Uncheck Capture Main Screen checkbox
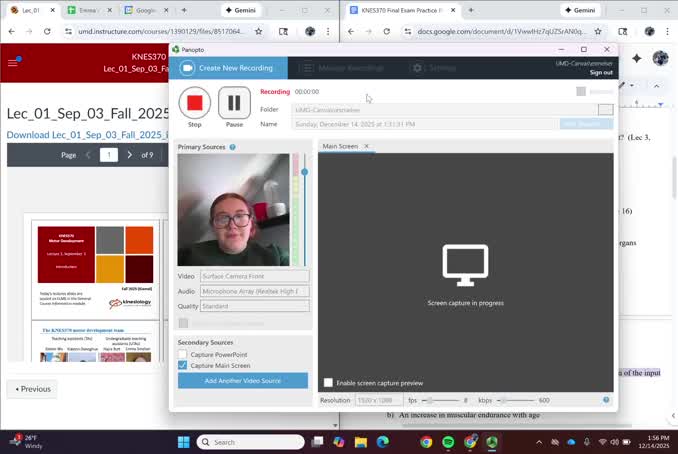 pos(182,365)
